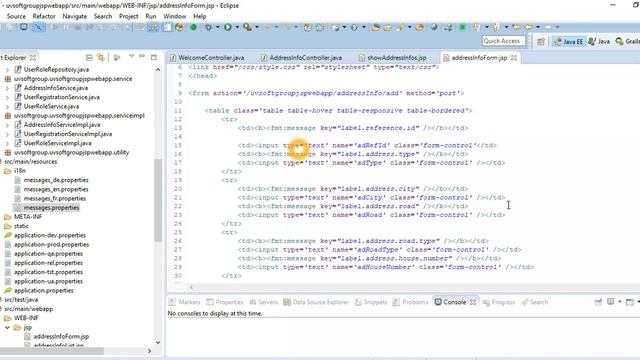Open the Run menu

pyautogui.click(x=151, y=16)
